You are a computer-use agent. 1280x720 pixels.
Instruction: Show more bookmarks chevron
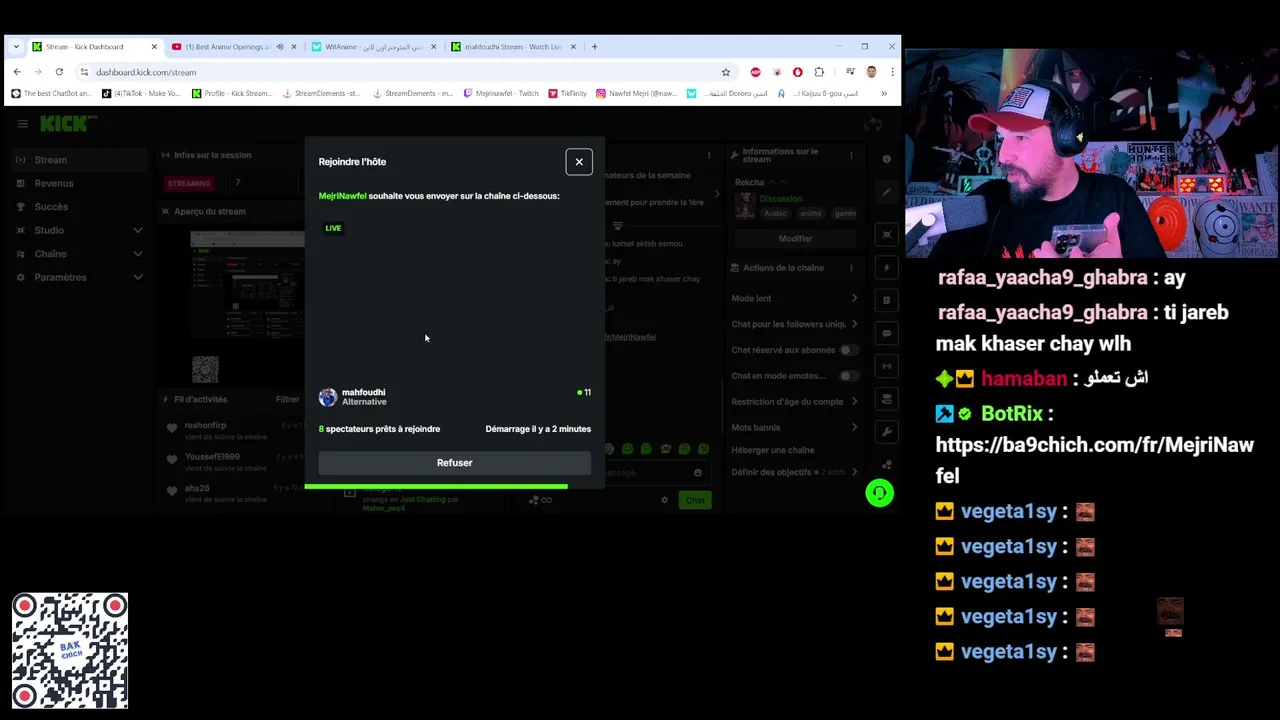coord(883,93)
